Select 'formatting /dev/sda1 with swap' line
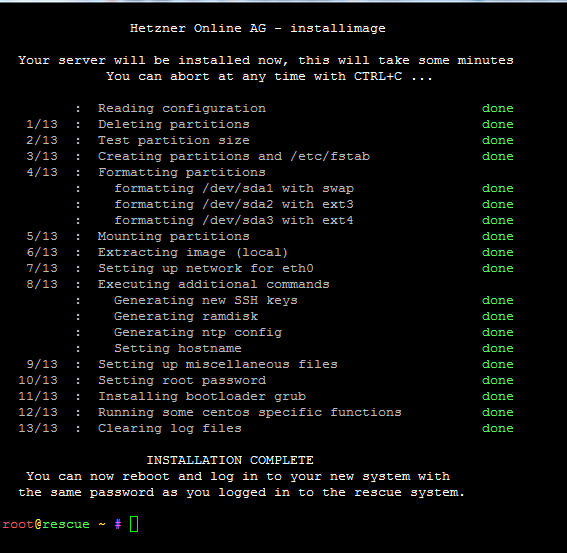The image size is (567, 553). [x=234, y=188]
